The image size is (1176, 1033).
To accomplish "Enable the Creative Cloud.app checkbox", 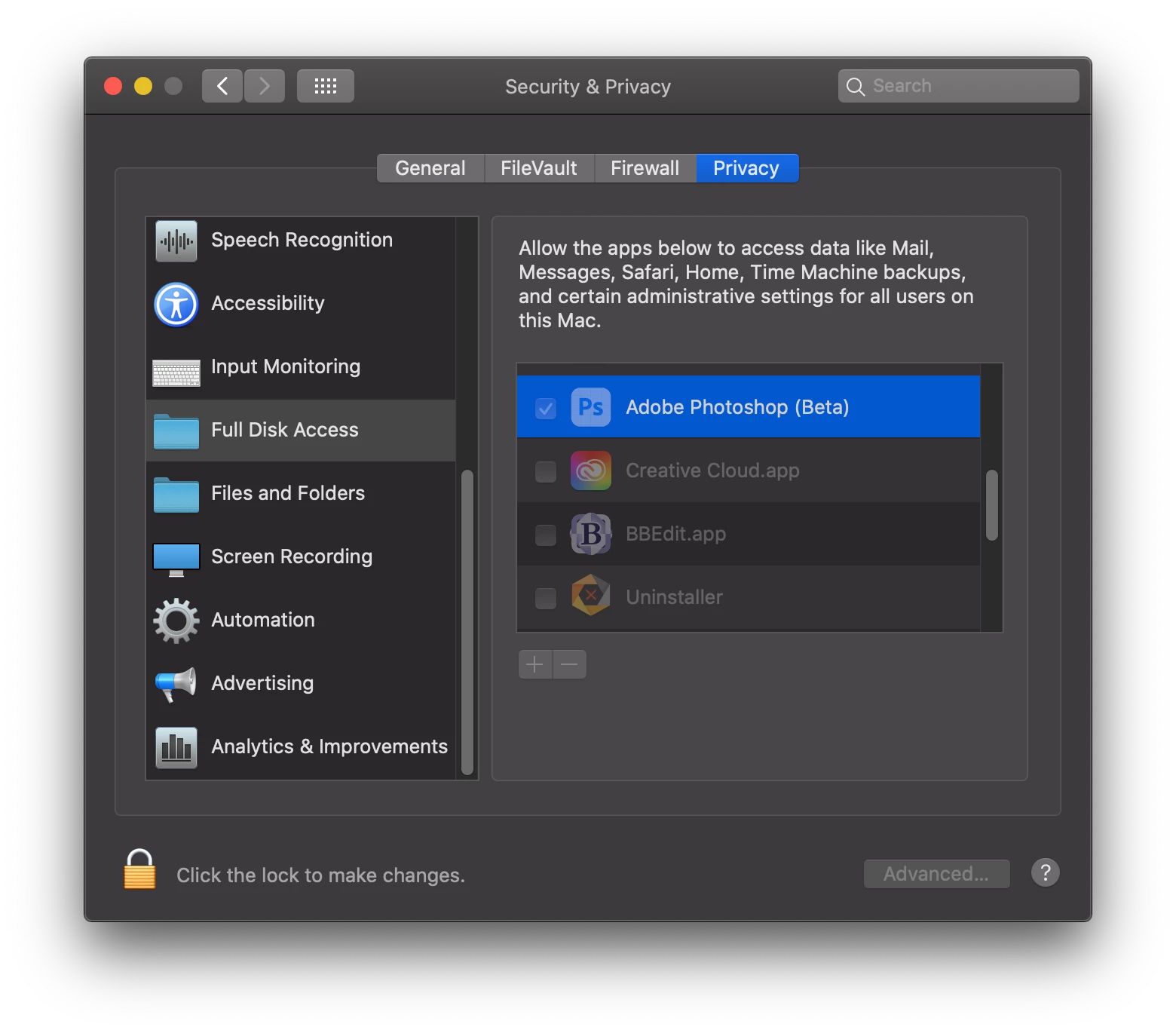I will click(546, 471).
